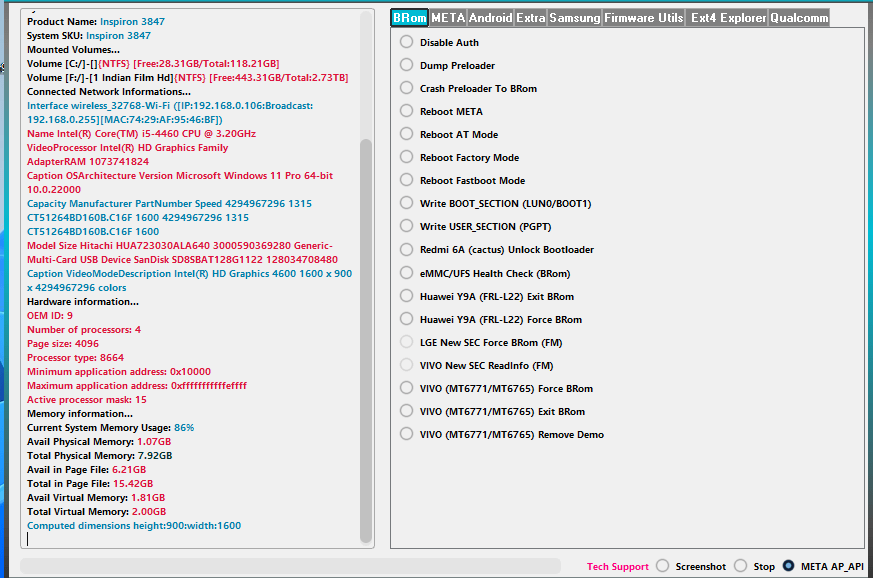
Task: Select VIVO (MT6771/MT6765) Remove Demo
Action: [x=407, y=434]
